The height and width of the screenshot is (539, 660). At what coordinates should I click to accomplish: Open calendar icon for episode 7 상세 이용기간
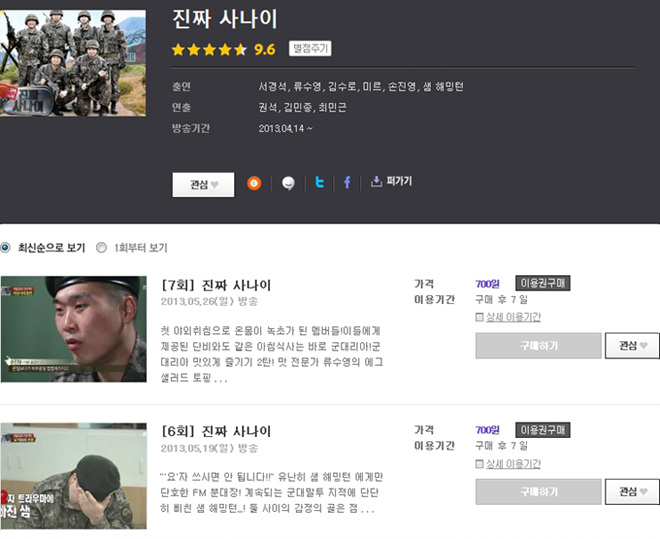(479, 317)
